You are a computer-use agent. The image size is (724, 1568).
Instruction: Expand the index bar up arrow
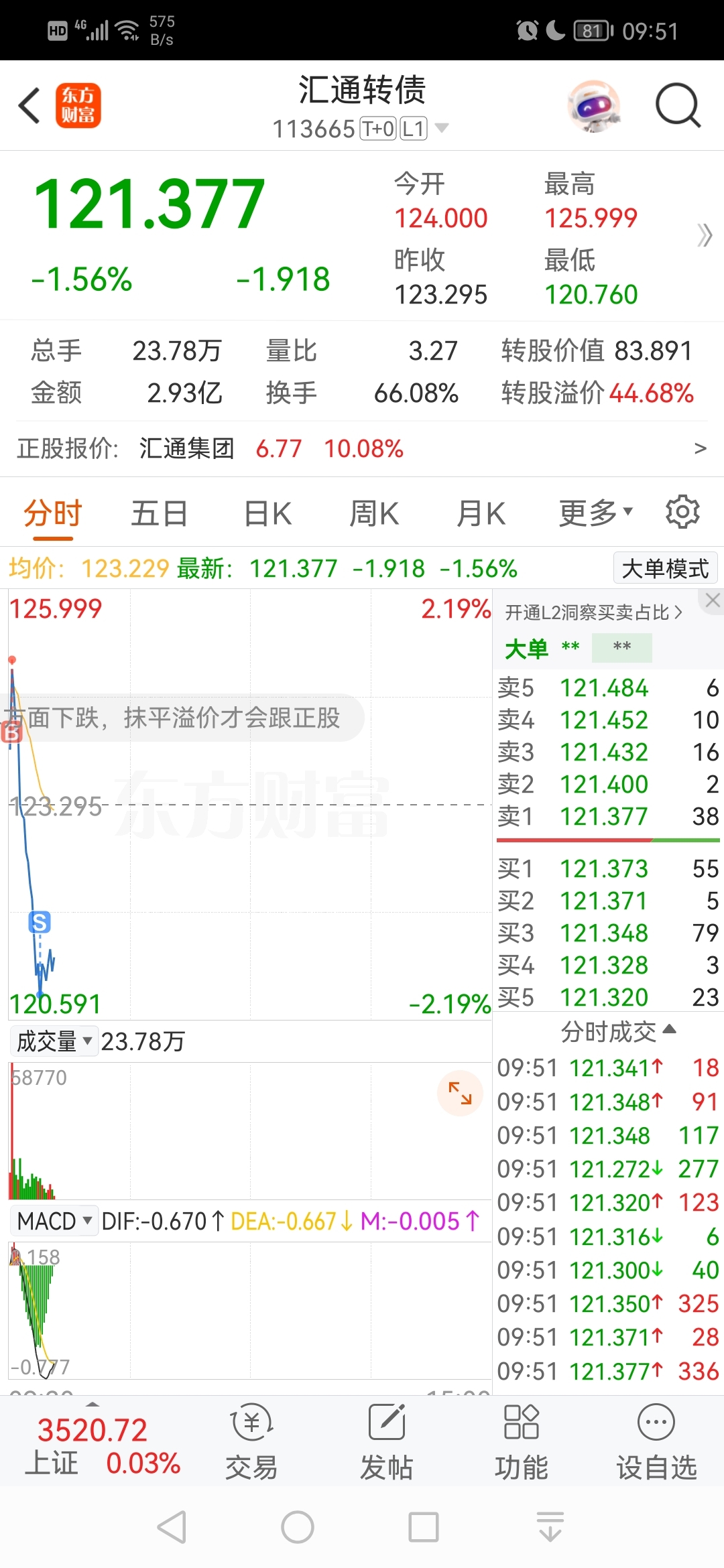pyautogui.click(x=93, y=1403)
